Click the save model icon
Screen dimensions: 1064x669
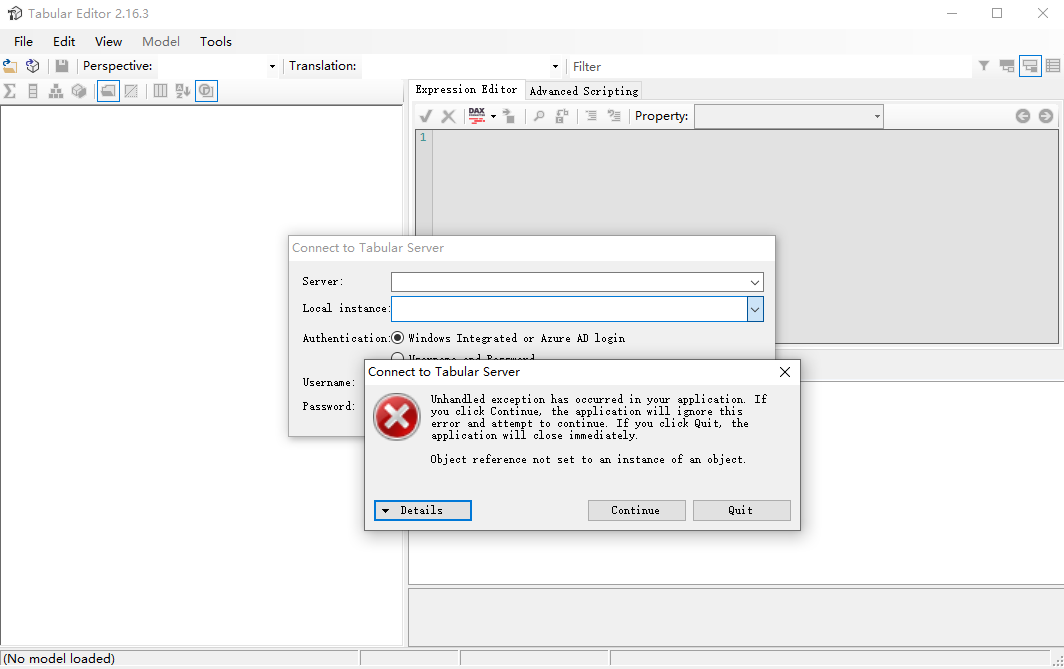62,65
